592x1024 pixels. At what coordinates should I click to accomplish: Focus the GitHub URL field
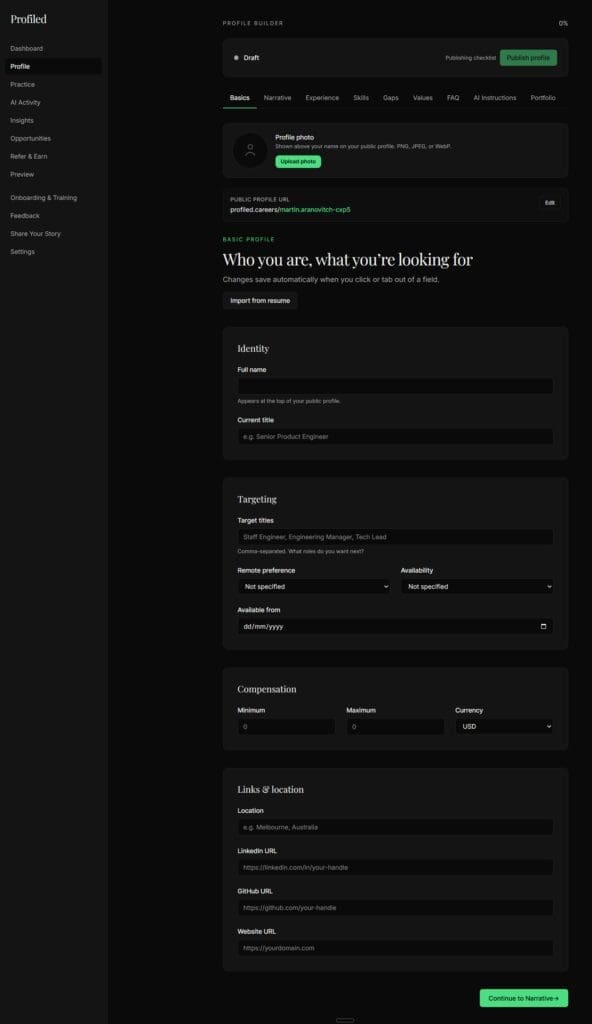[x=395, y=908]
